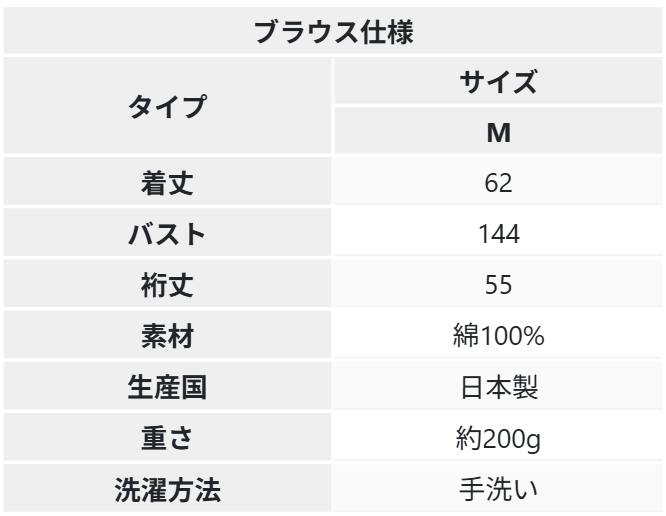Screen dimensions: 666x516
Task: Click the ブラウス仕様 table title
Action: click(x=333, y=31)
